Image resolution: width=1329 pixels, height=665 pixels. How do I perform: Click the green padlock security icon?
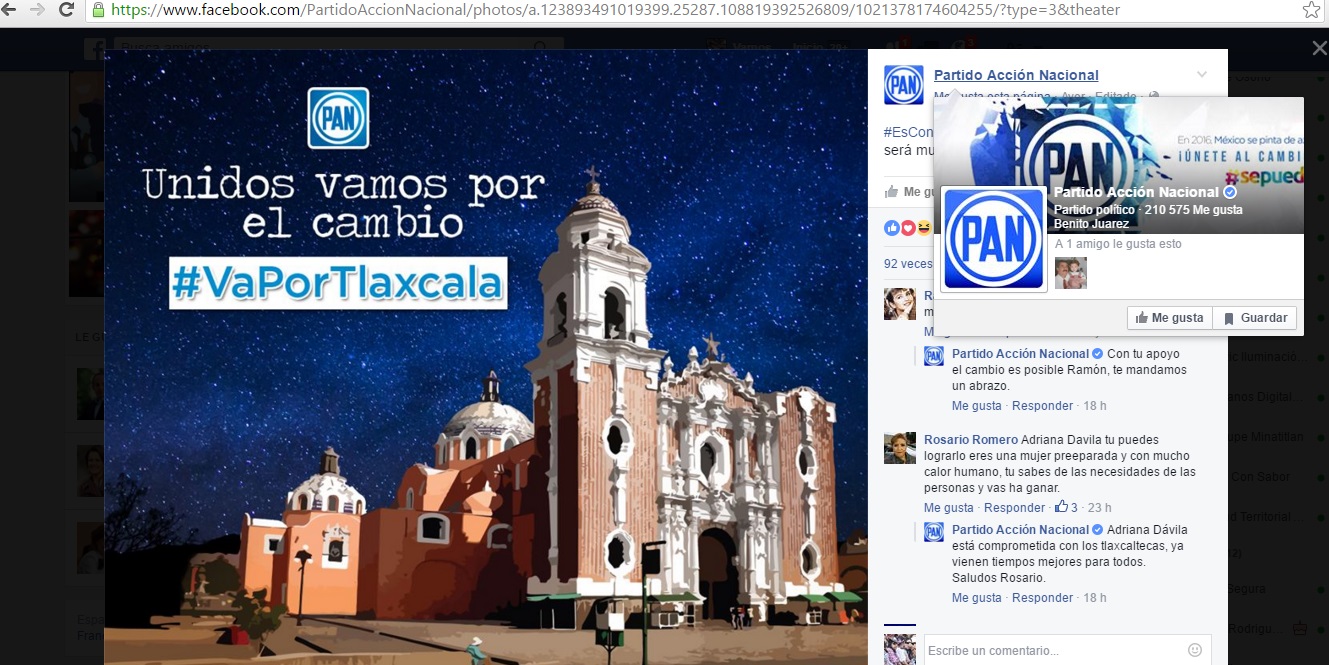pyautogui.click(x=98, y=10)
